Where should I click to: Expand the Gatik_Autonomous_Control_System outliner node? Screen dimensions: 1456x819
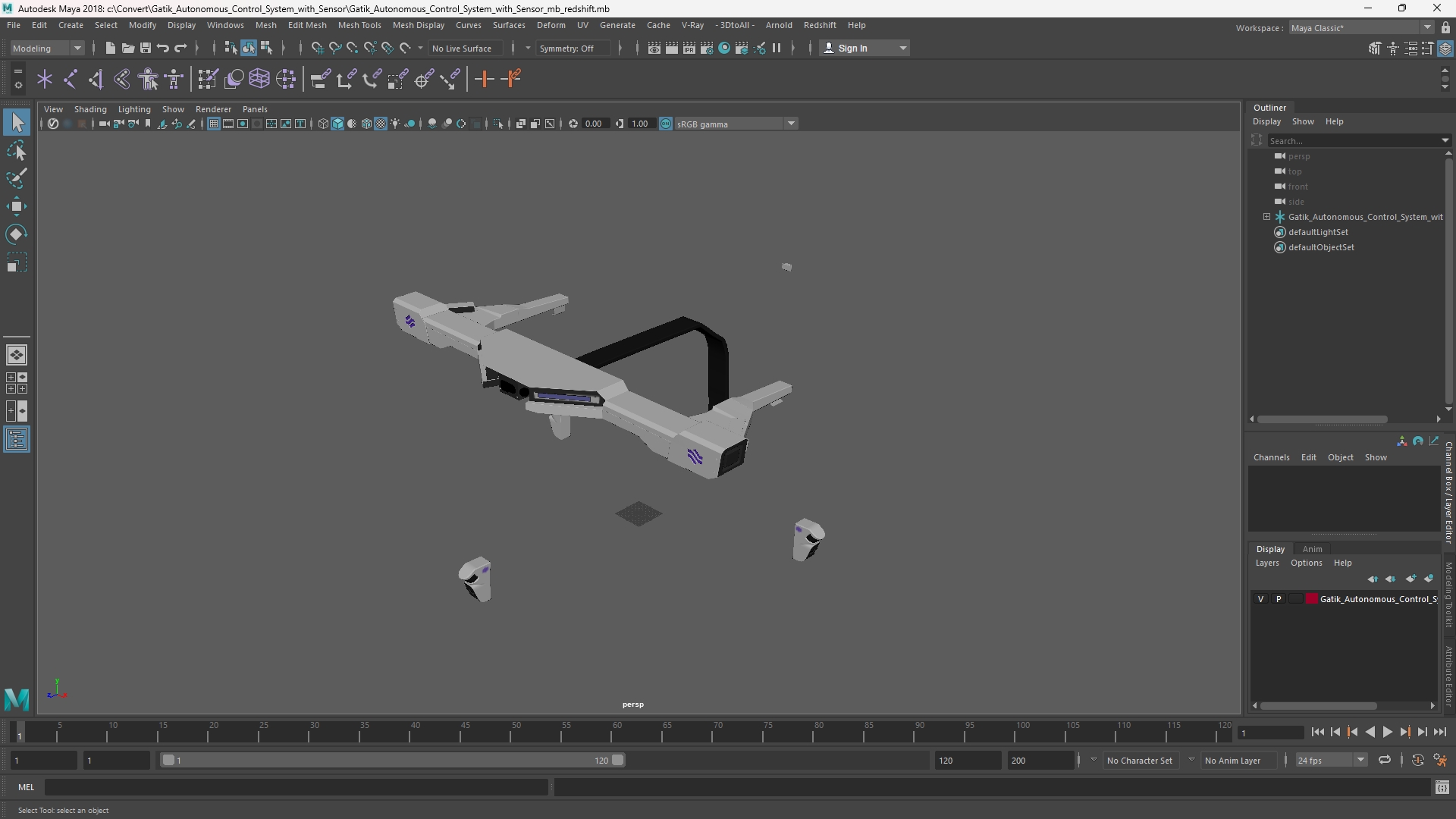coord(1266,217)
